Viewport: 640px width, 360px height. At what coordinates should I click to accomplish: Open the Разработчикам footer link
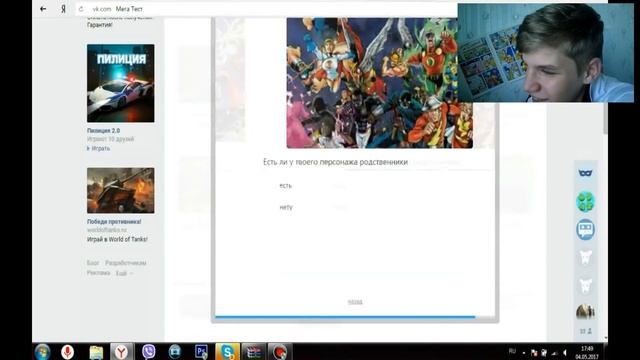(x=126, y=263)
